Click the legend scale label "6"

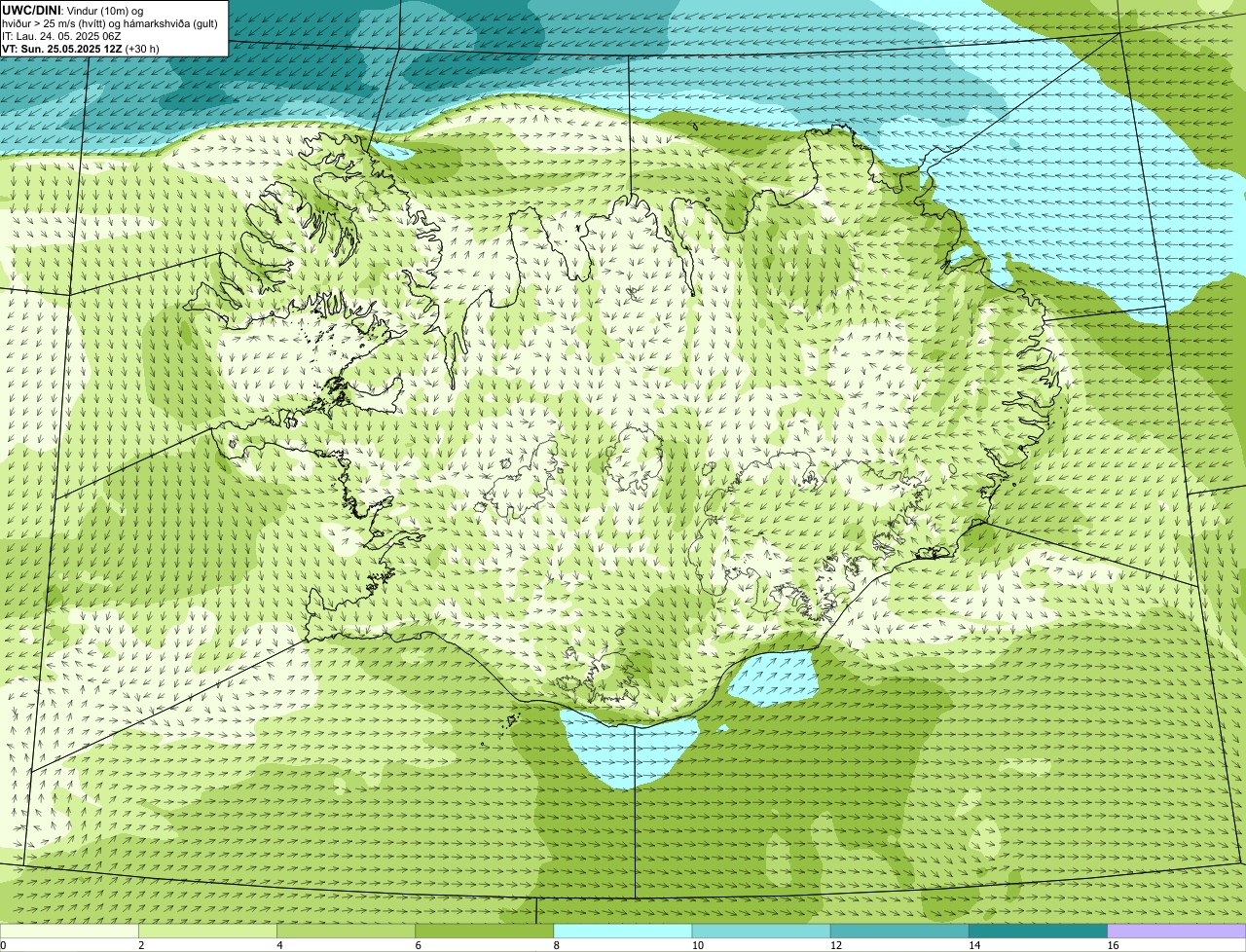(x=419, y=945)
